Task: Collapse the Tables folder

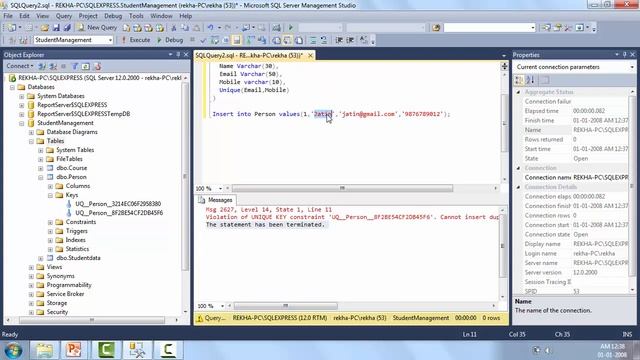Action: click(31, 141)
